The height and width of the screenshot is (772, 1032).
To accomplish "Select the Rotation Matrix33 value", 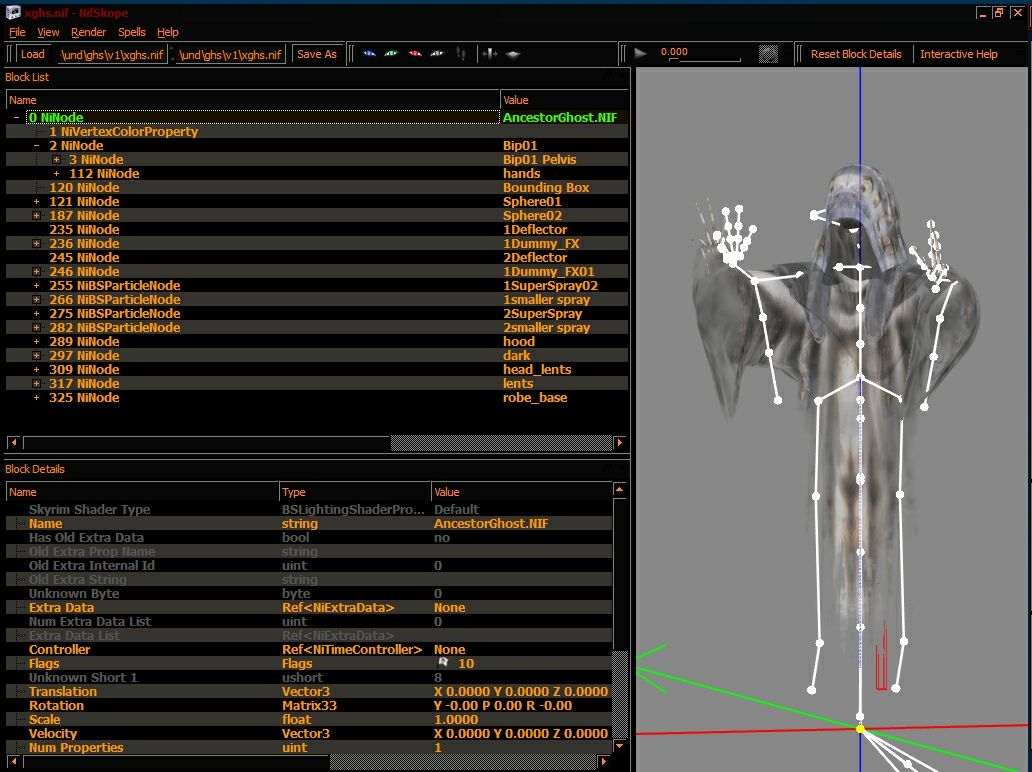I will pos(503,706).
